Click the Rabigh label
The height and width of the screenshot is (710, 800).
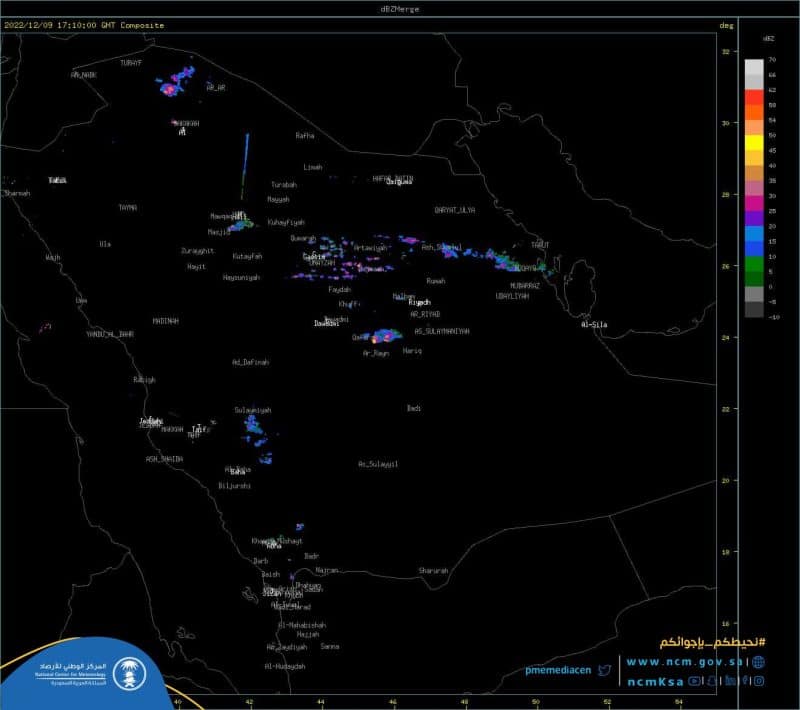point(144,379)
